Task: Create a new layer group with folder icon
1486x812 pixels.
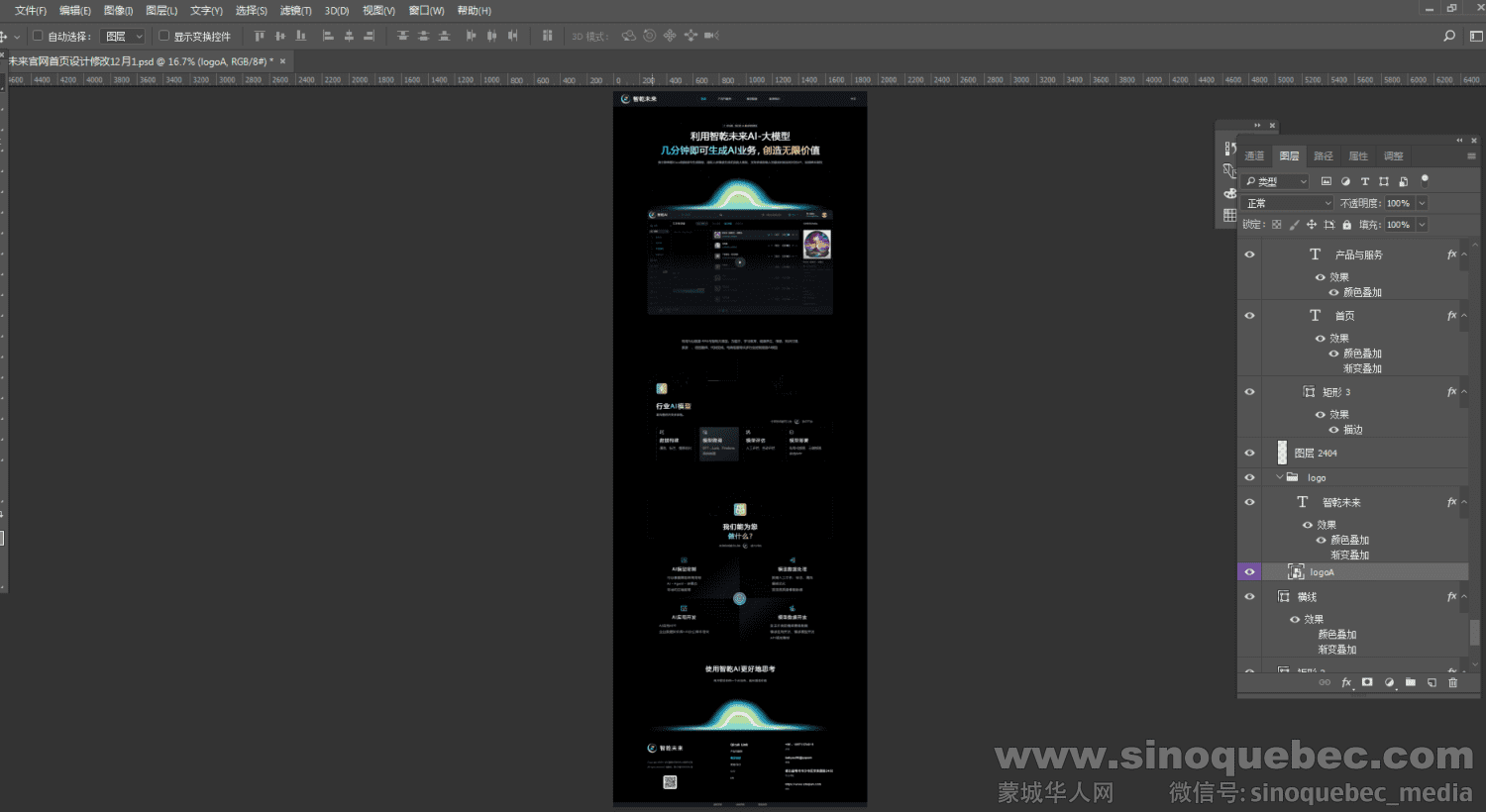Action: point(1411,682)
